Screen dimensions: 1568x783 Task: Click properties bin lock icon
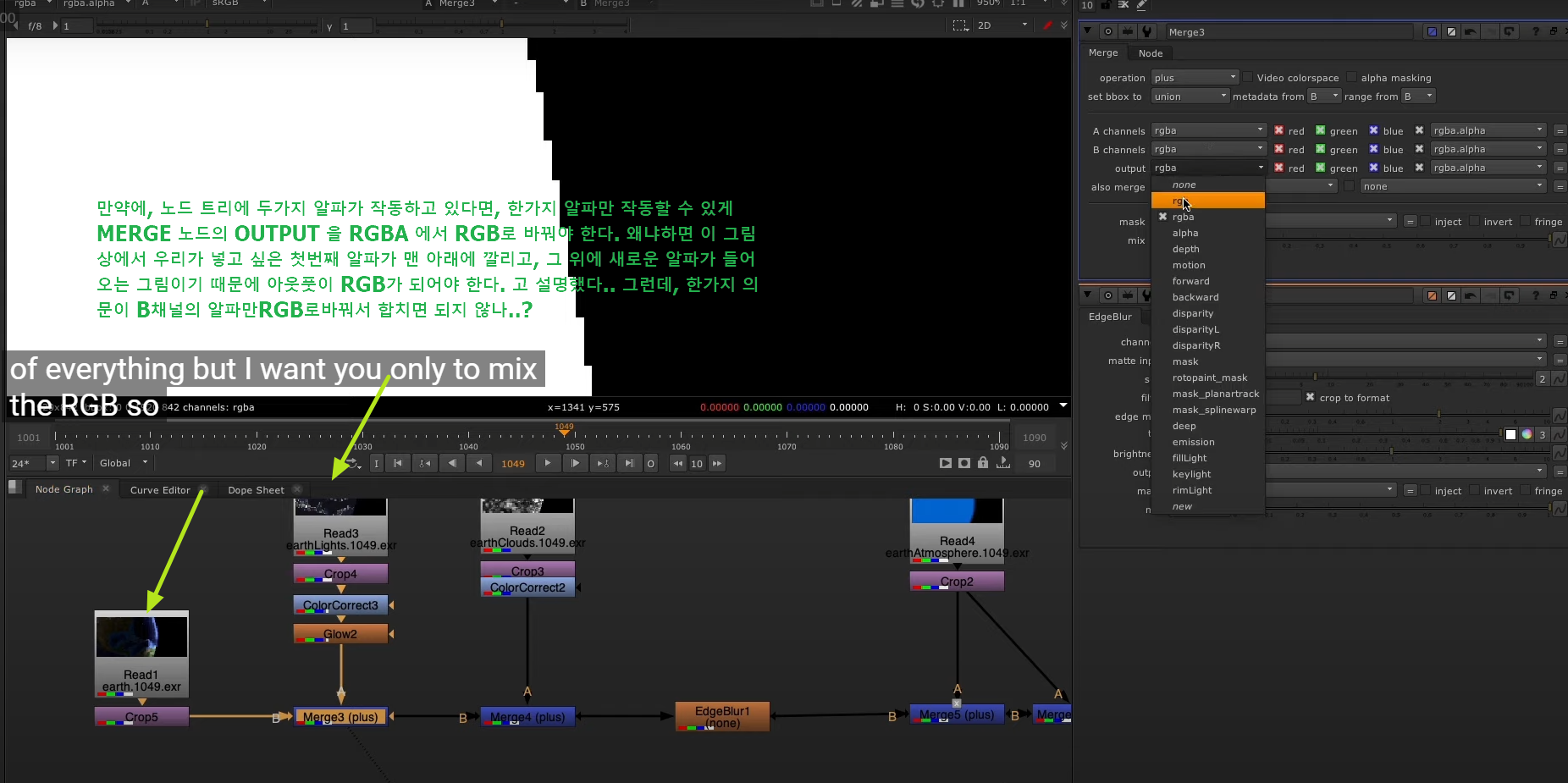tap(1107, 4)
